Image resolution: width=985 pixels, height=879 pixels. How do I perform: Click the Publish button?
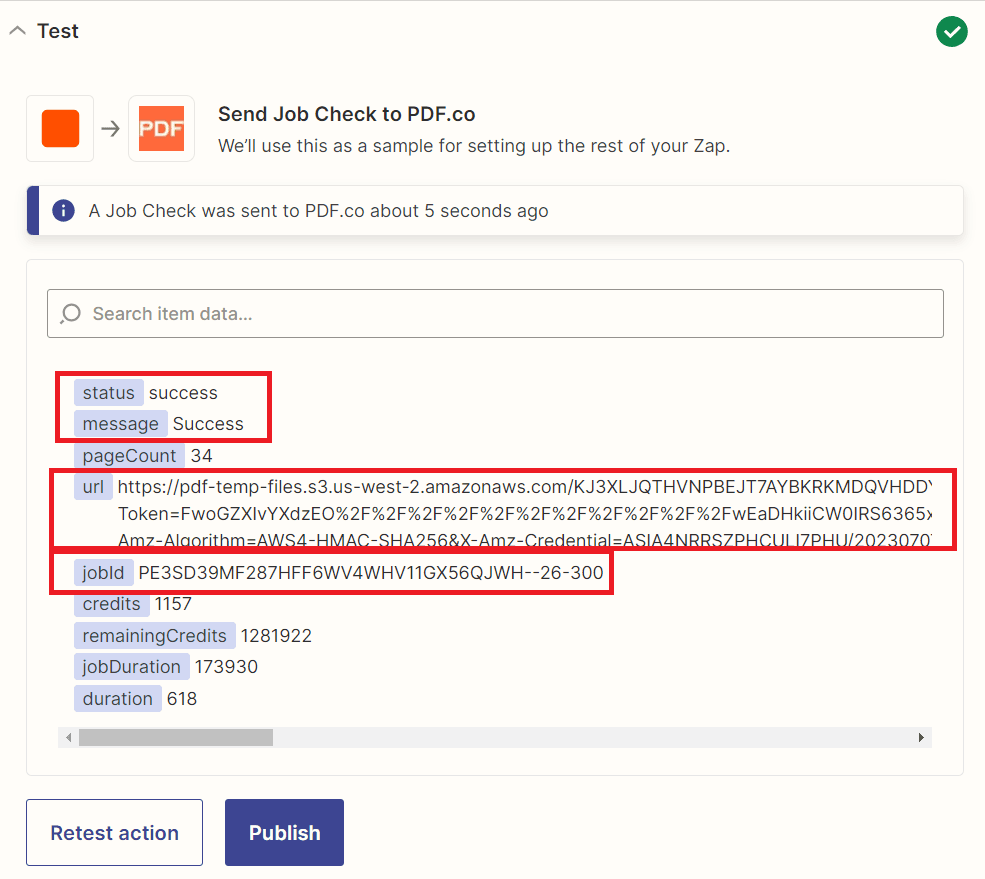point(284,832)
